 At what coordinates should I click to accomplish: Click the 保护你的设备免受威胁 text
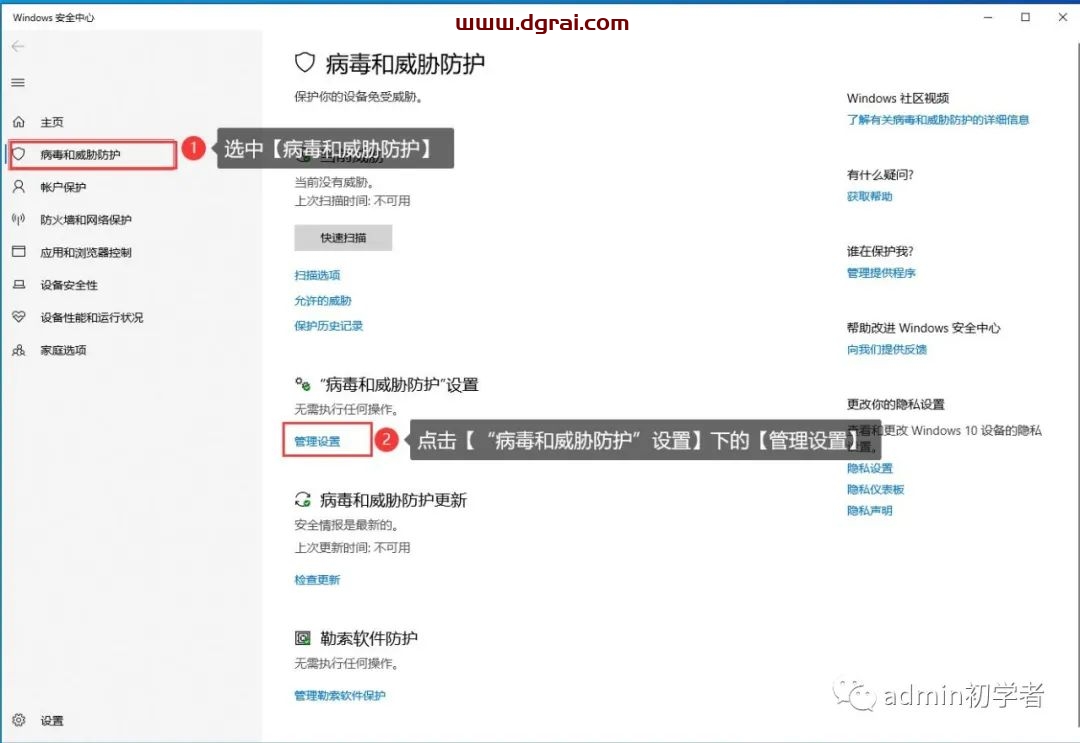click(358, 96)
